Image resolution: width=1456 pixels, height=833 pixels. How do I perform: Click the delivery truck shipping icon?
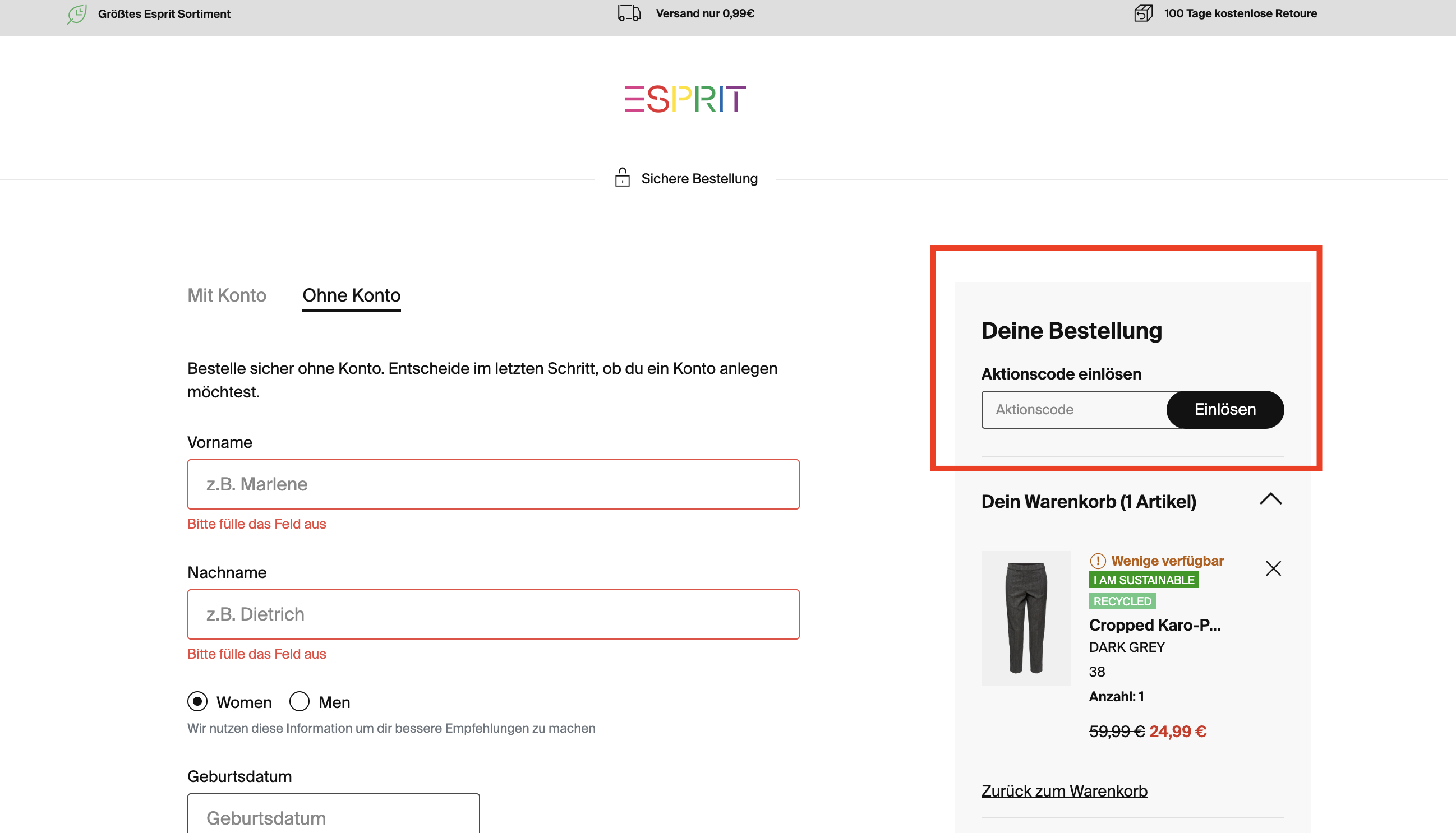point(629,13)
